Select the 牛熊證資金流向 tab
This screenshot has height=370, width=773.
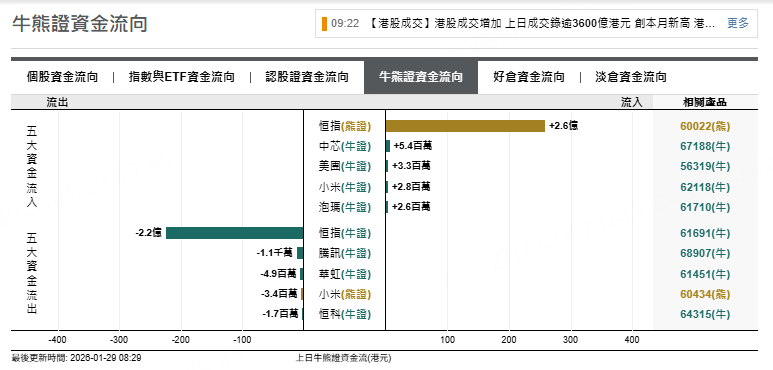pyautogui.click(x=421, y=77)
